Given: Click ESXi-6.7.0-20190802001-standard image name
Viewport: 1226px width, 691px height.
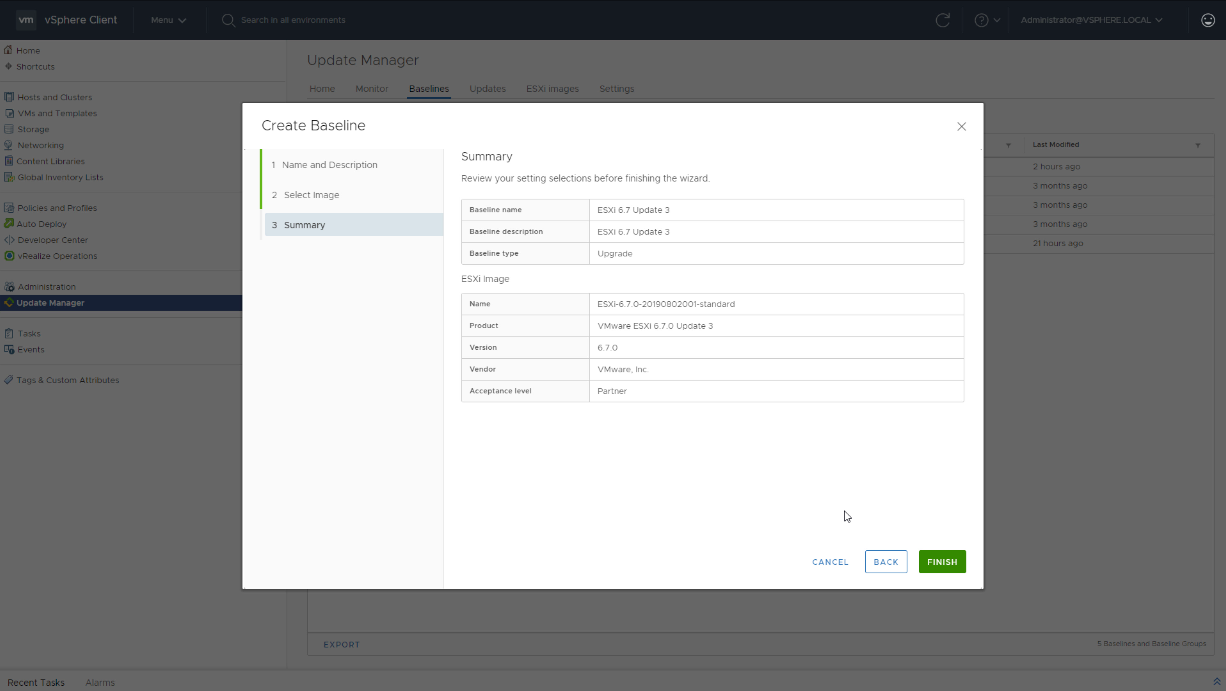Looking at the screenshot, I should [666, 304].
